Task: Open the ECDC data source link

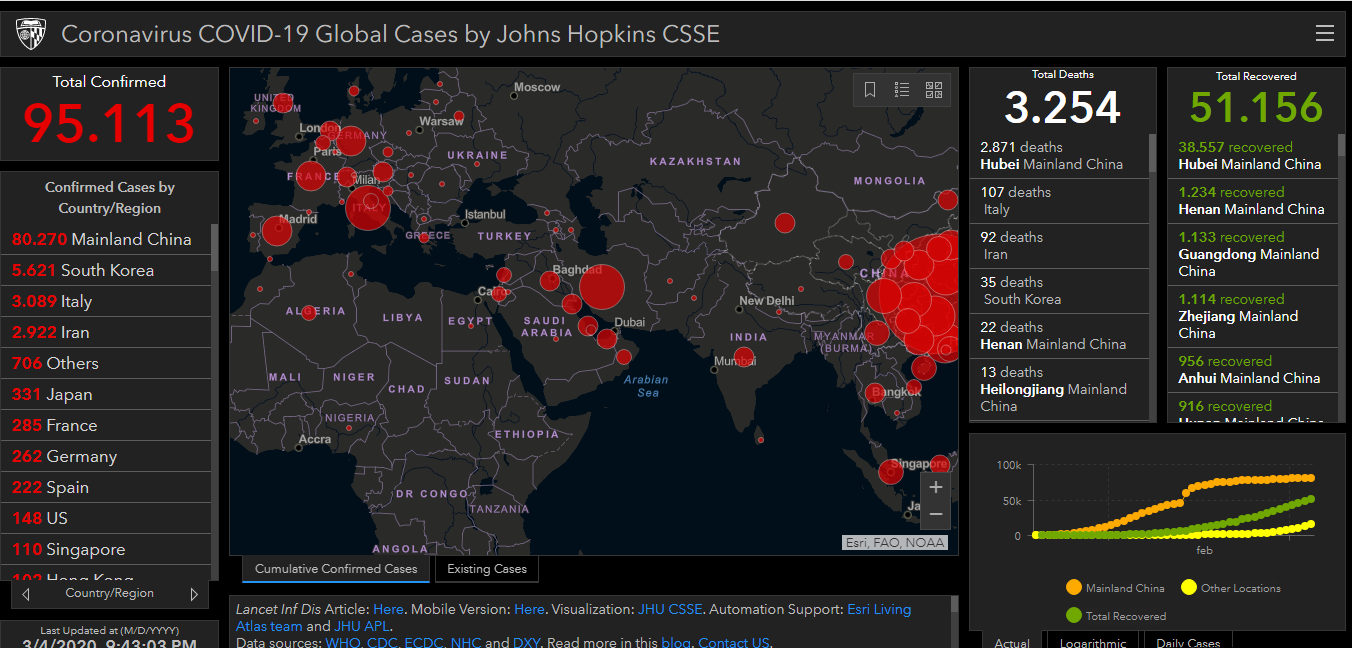Action: pyautogui.click(x=425, y=643)
